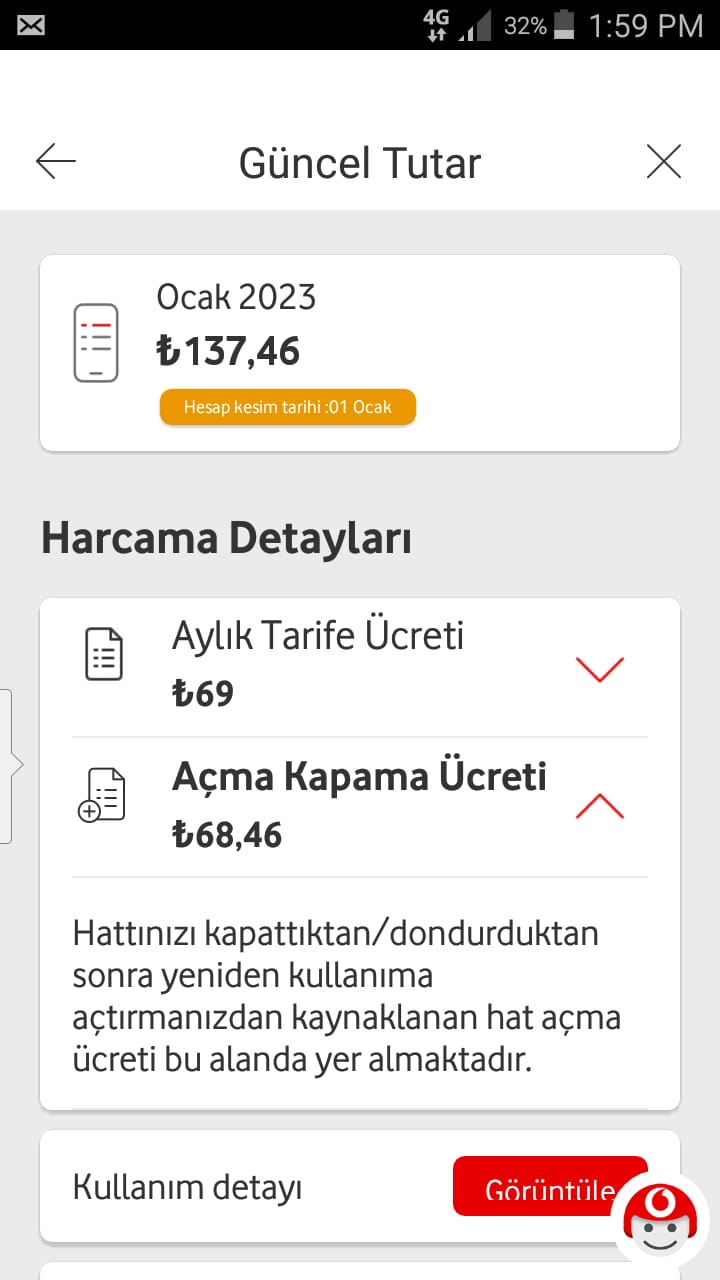720x1280 pixels.
Task: Tap the 4G signal indicator
Action: tap(436, 25)
